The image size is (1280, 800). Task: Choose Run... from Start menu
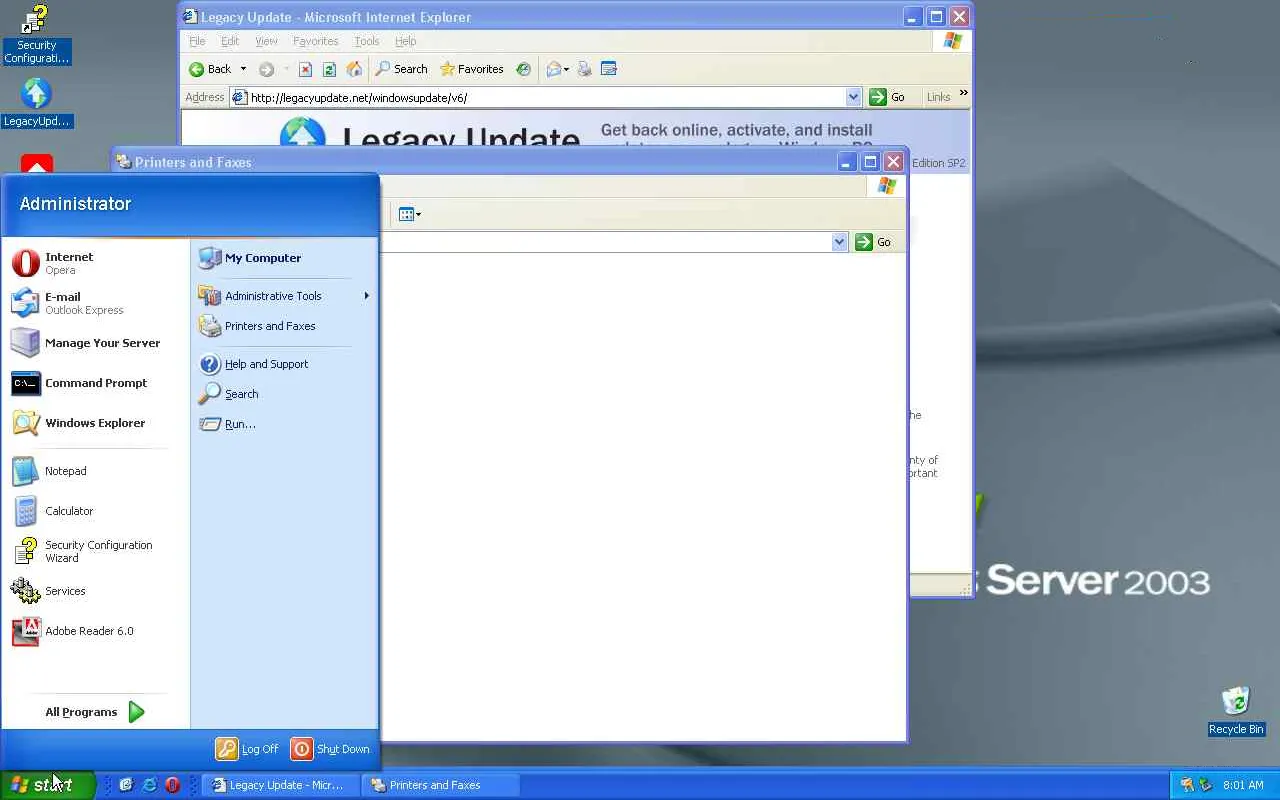(x=284, y=424)
